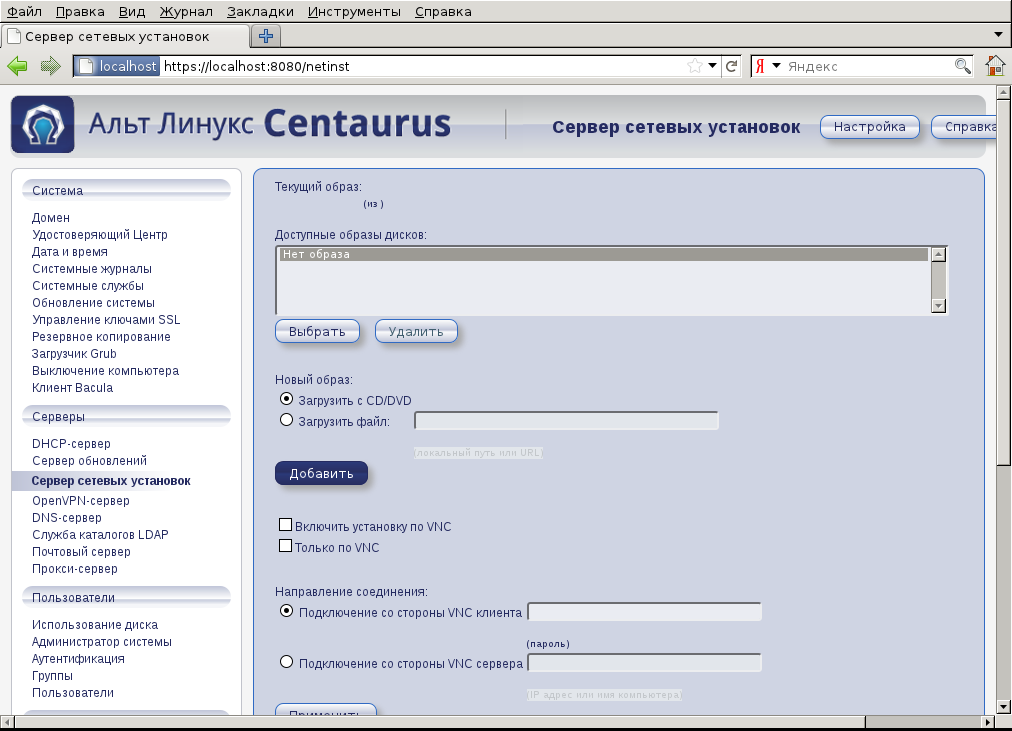
Task: Enable 'Включить установку по VNC' checkbox
Action: 285,525
